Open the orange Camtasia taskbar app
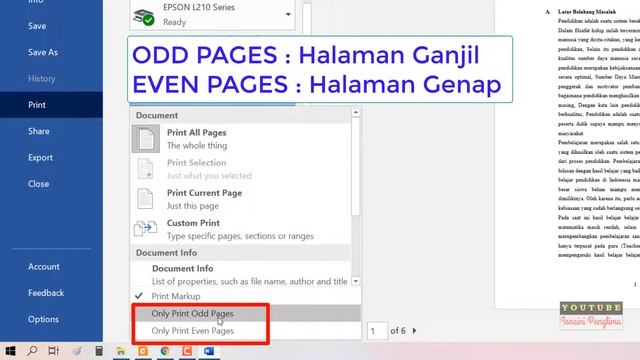The width and height of the screenshot is (640, 360). [187, 351]
